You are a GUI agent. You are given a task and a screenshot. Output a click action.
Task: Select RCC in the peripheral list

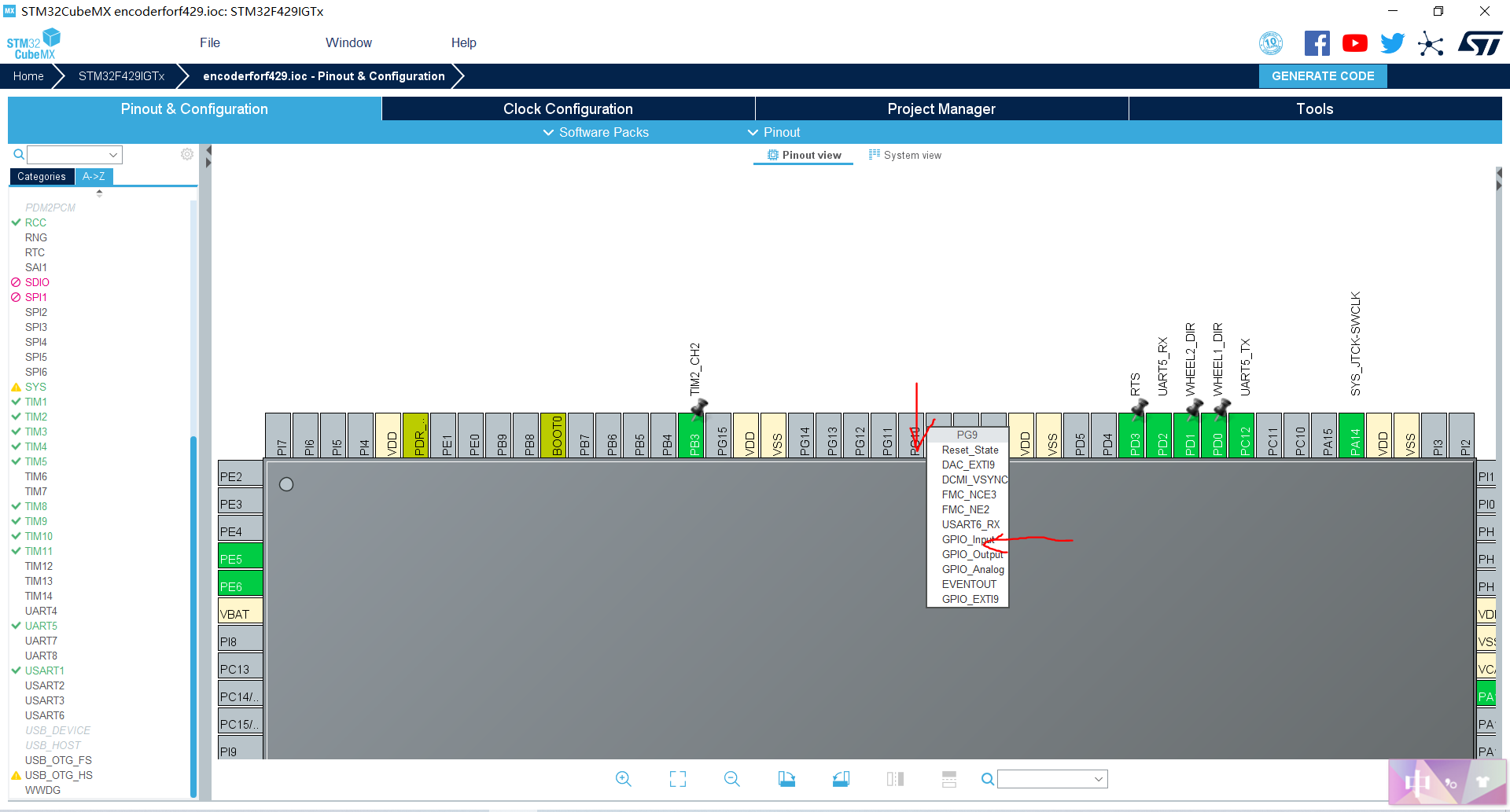click(x=35, y=222)
